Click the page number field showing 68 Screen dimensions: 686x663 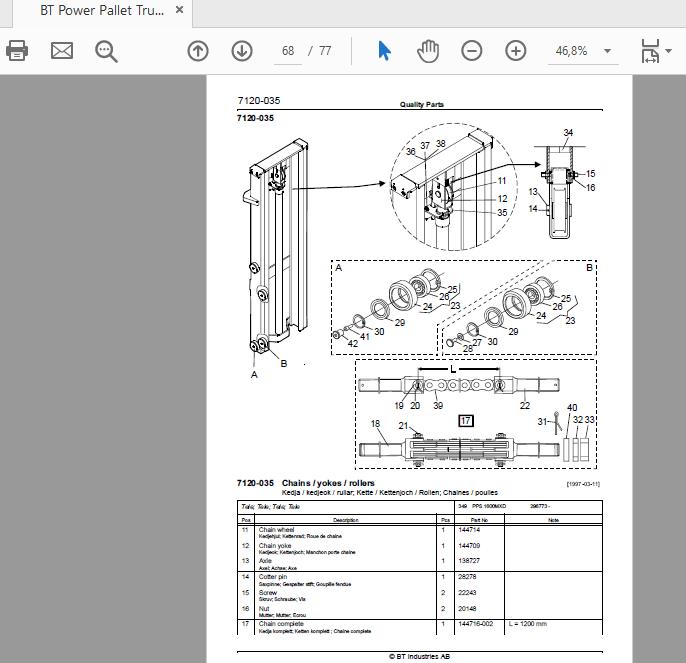(x=288, y=51)
